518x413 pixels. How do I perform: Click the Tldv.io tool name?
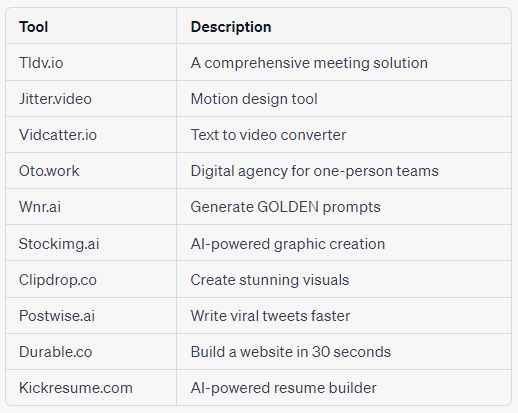click(x=41, y=63)
